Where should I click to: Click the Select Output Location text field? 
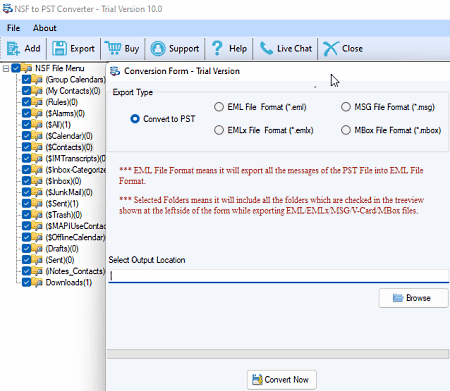(x=279, y=276)
